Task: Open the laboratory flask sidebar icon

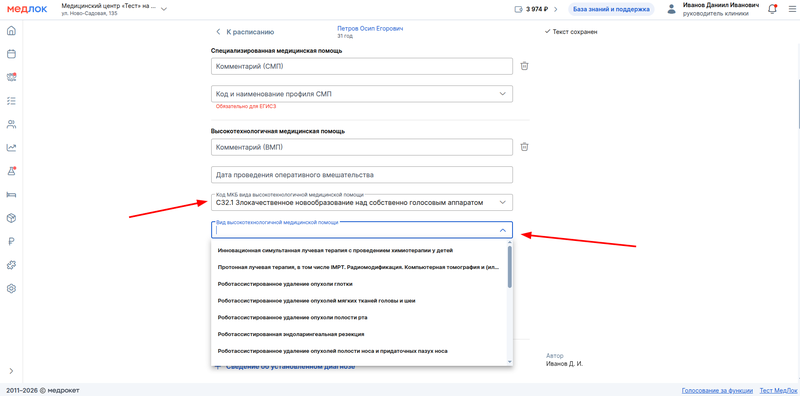Action: click(11, 171)
